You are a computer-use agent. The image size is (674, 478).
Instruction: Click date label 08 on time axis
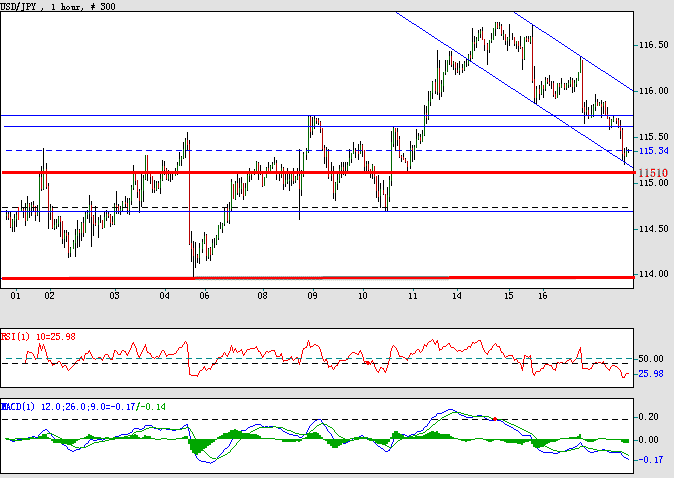(262, 296)
